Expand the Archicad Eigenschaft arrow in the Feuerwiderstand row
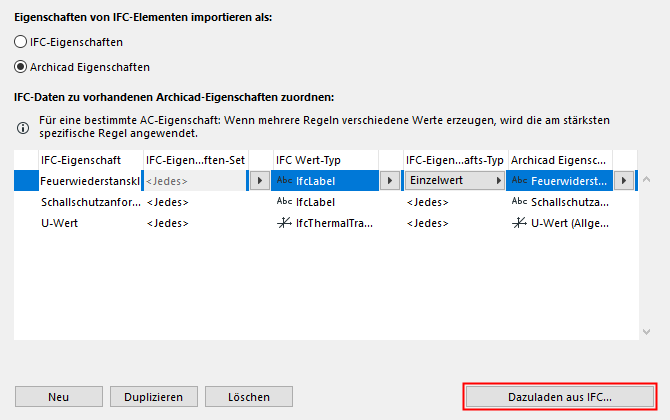 624,181
